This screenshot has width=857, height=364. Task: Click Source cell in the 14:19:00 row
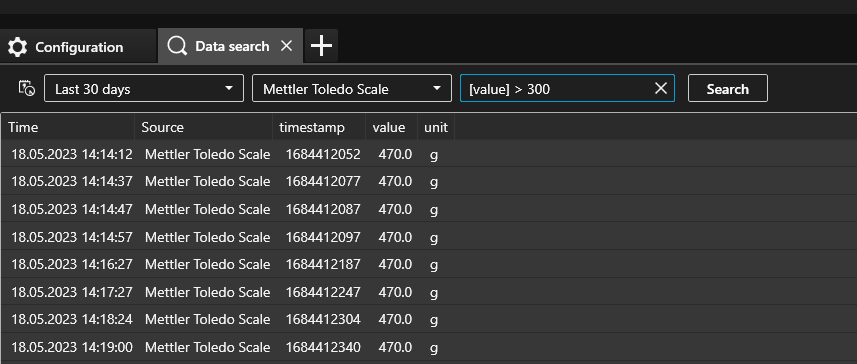coord(207,347)
